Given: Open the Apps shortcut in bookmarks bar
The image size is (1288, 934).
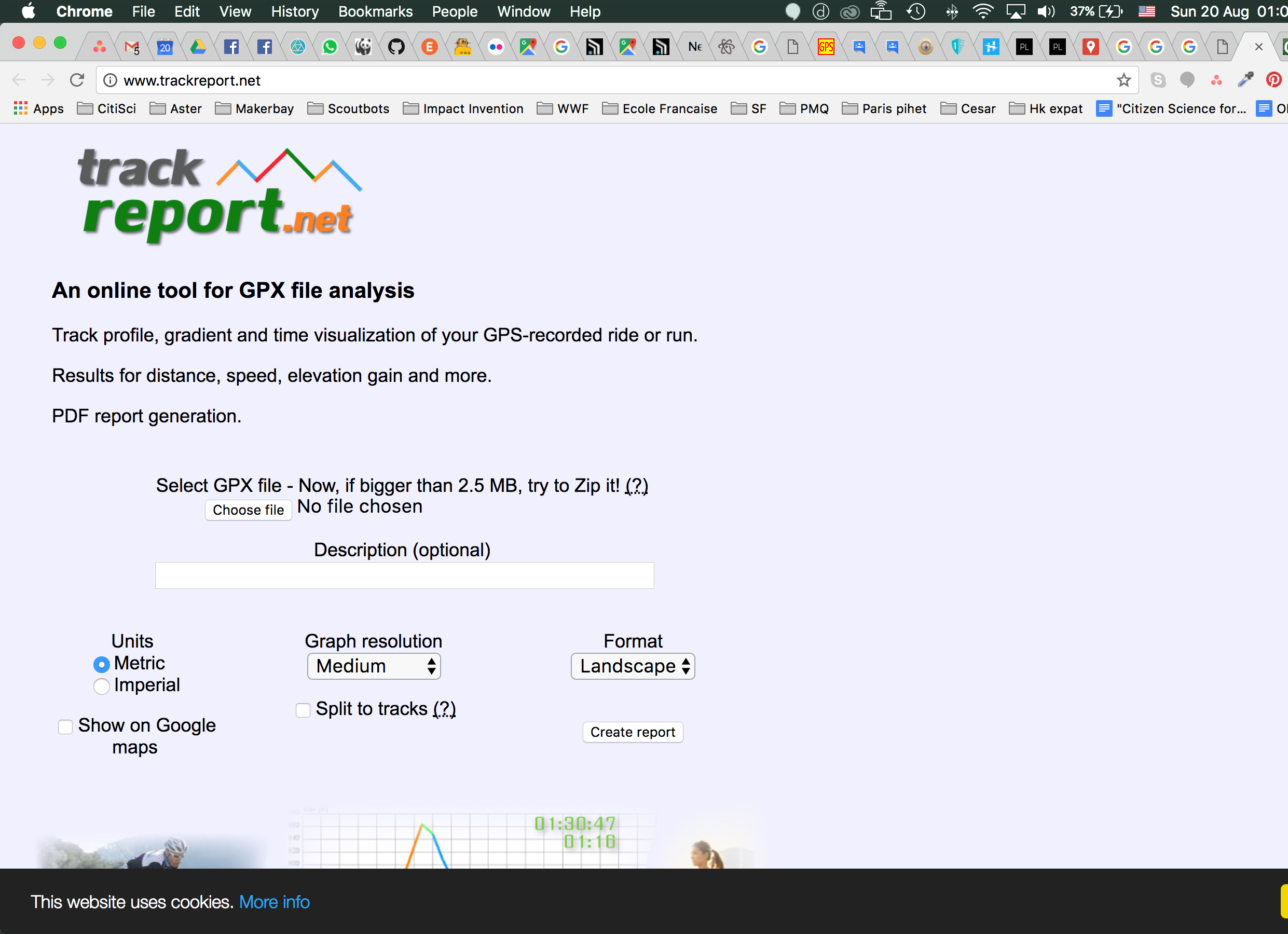Looking at the screenshot, I should 38,108.
